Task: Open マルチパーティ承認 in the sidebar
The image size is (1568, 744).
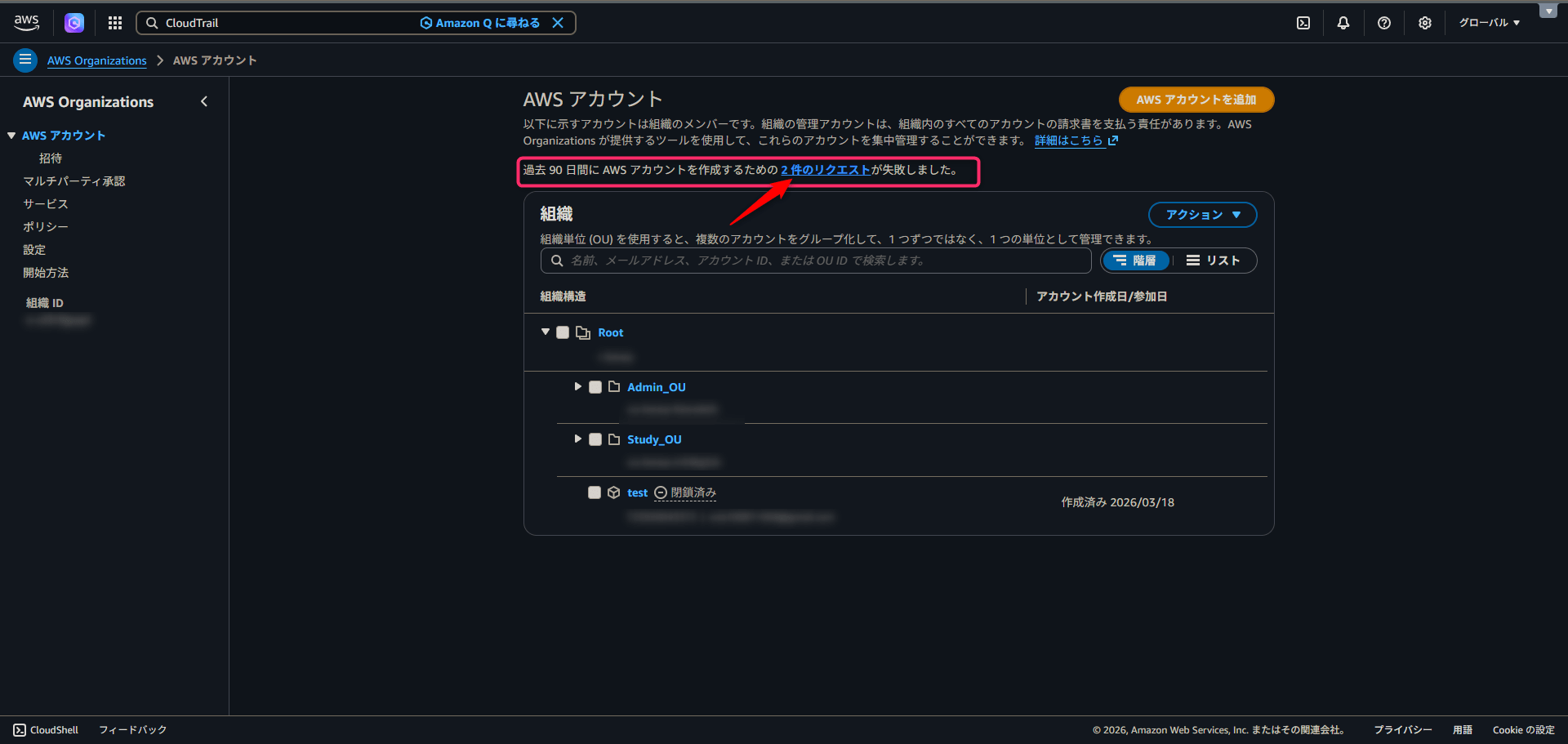Action: [x=74, y=181]
